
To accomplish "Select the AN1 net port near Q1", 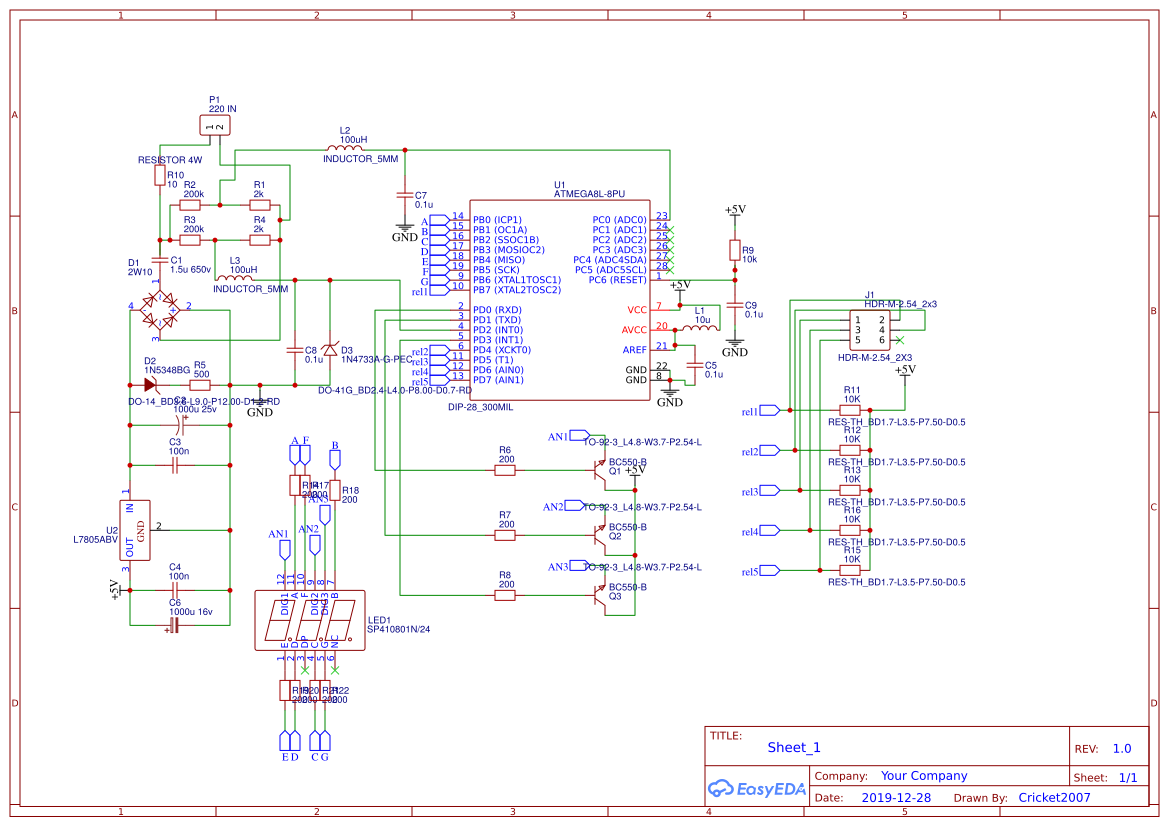I will pyautogui.click(x=580, y=435).
